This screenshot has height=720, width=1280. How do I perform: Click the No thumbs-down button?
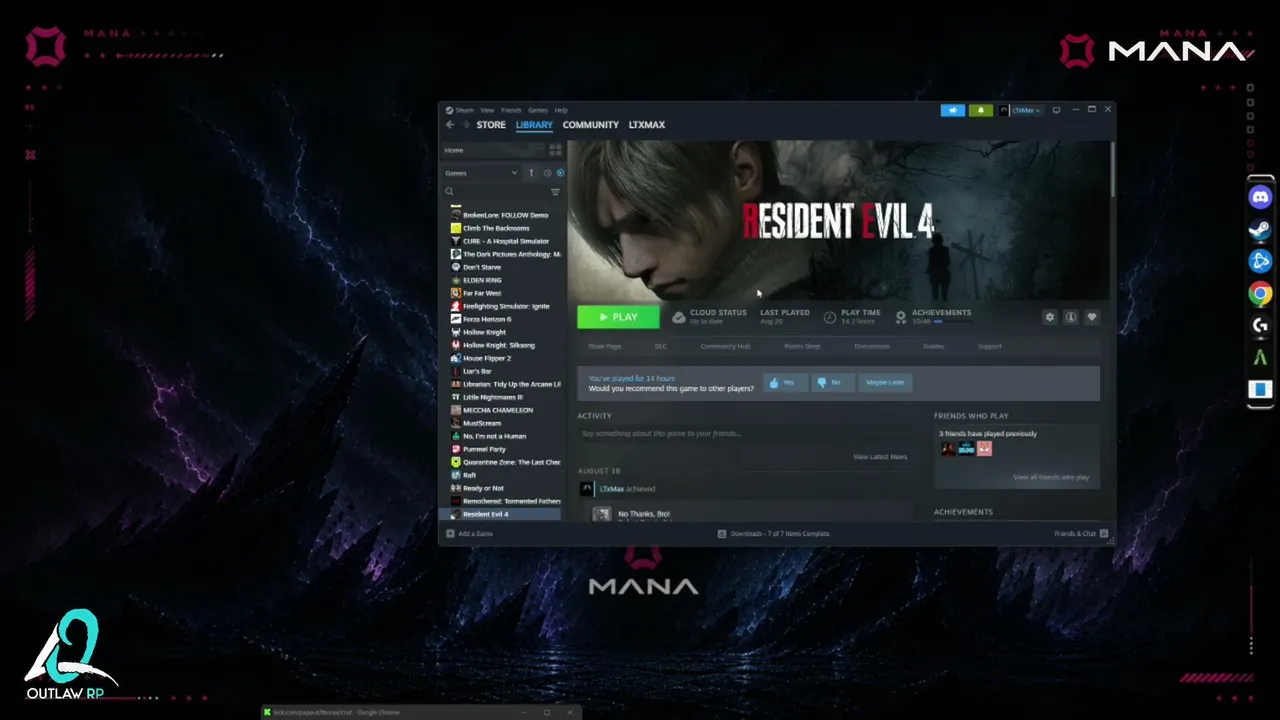click(831, 383)
